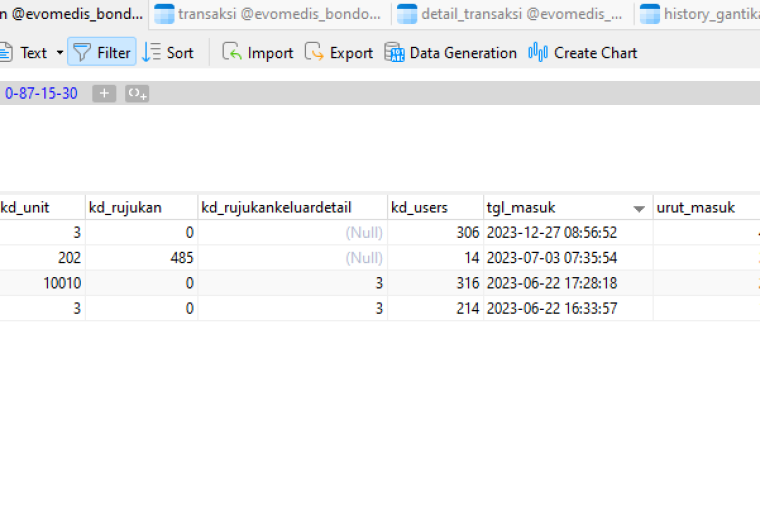Click the Export icon
760x520 pixels.
click(x=314, y=52)
